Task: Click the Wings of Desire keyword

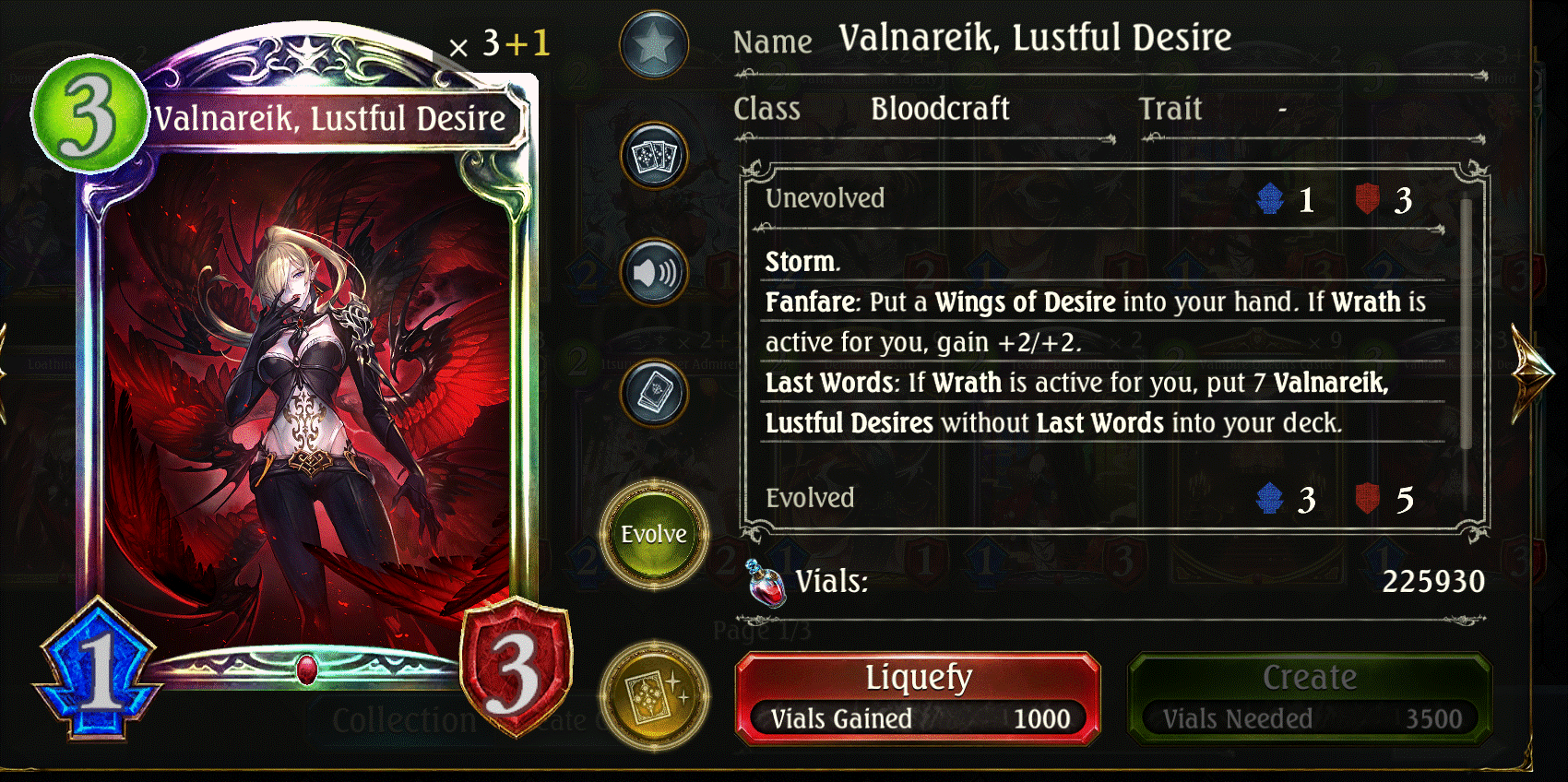Action: pos(1026,302)
